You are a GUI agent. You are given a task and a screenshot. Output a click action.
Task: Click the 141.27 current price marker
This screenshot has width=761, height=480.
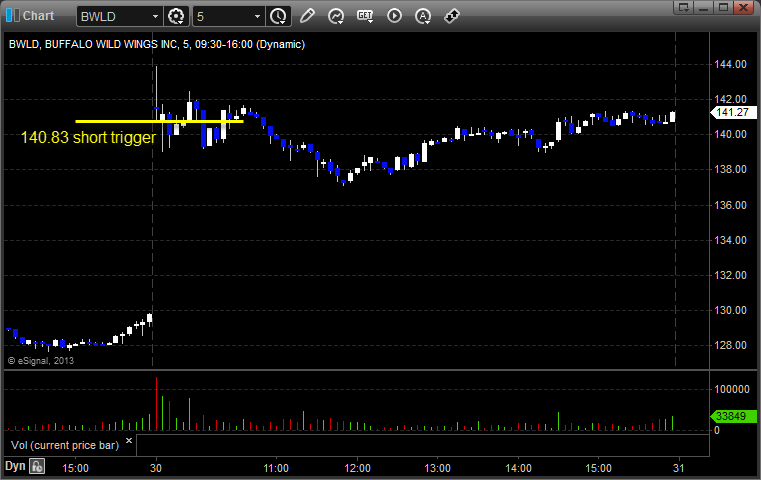pos(733,113)
